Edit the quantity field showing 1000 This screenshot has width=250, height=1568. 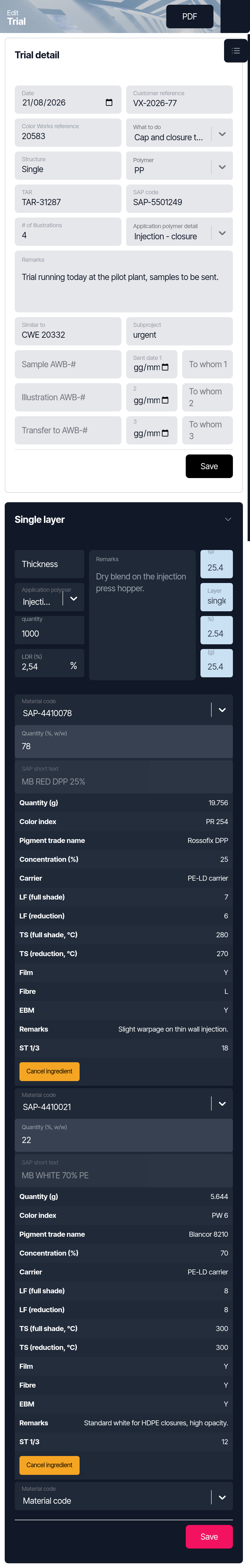[49, 630]
